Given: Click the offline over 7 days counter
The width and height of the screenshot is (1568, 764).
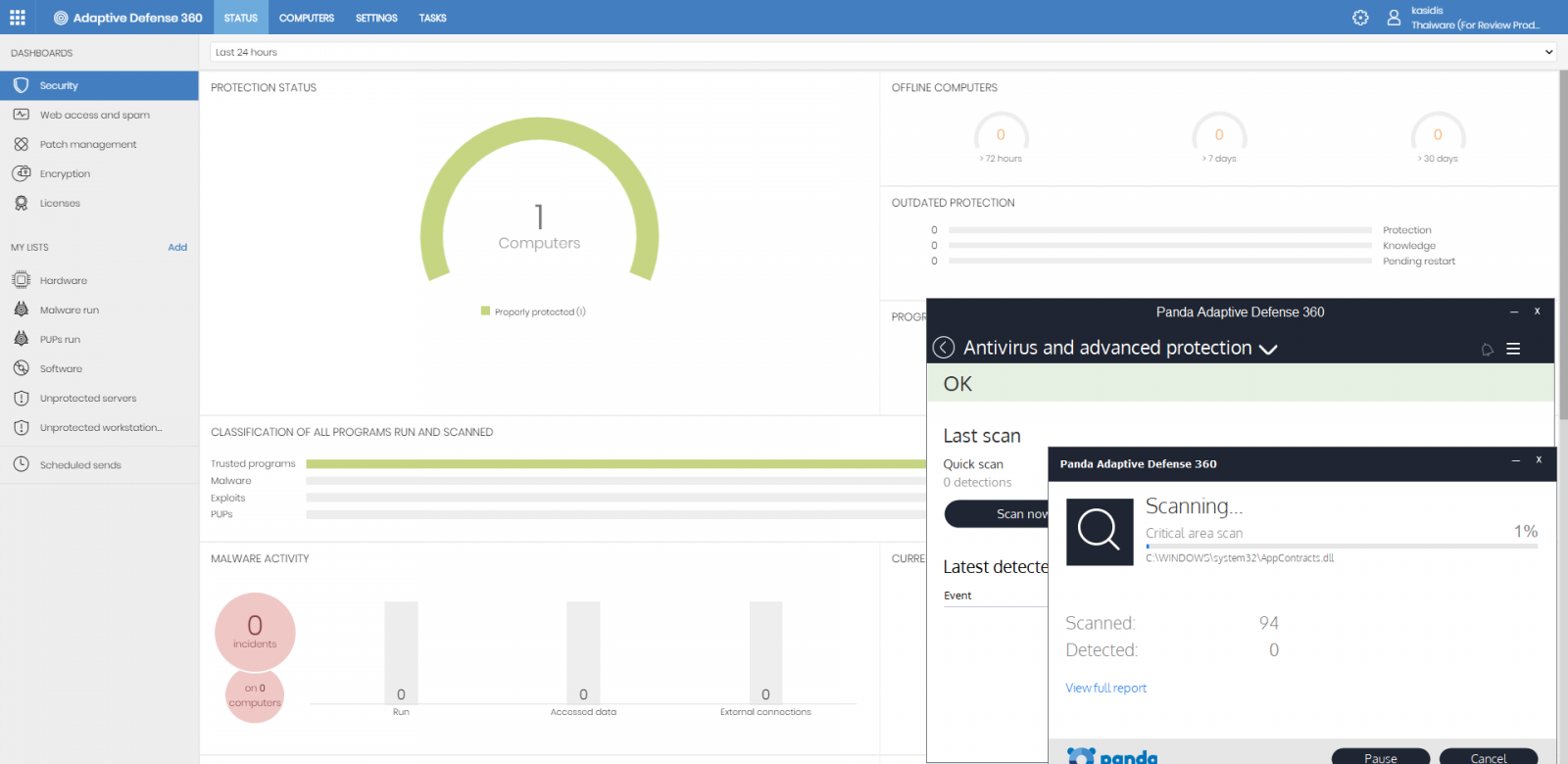Looking at the screenshot, I should click(1219, 137).
